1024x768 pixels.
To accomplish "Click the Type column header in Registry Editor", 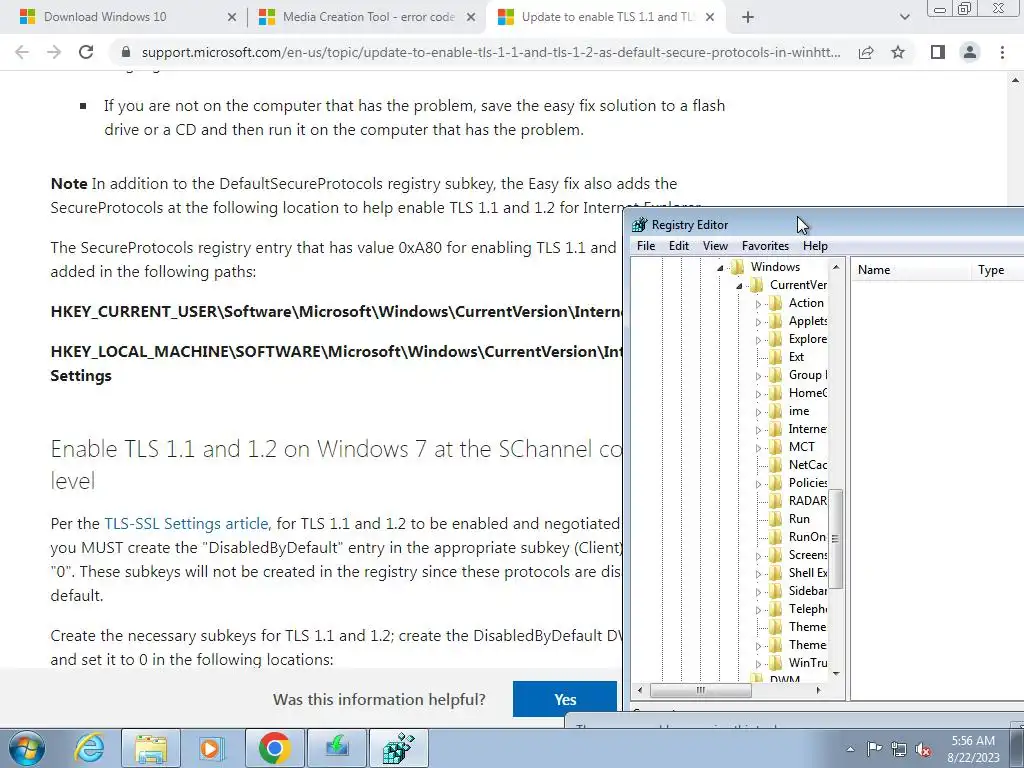I will [x=998, y=270].
